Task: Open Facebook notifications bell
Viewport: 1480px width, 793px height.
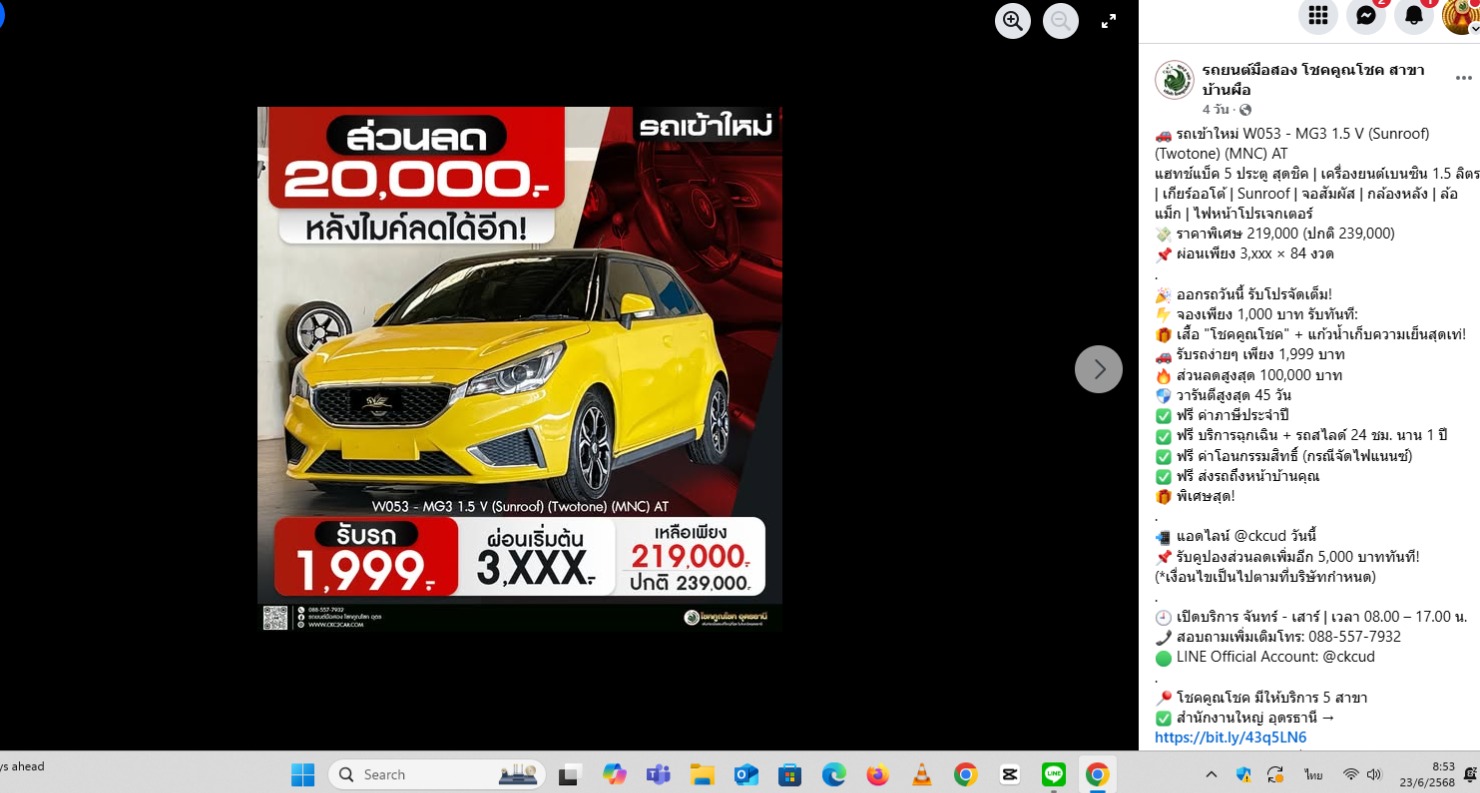Action: [x=1414, y=15]
